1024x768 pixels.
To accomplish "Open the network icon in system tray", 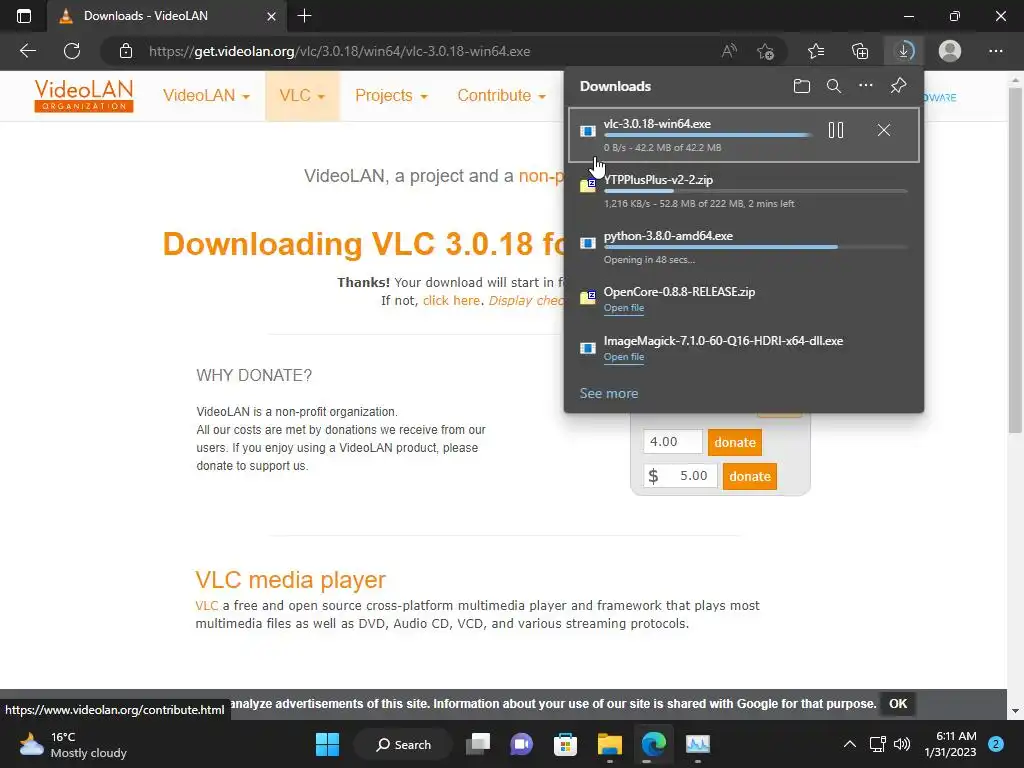I will pyautogui.click(x=877, y=744).
